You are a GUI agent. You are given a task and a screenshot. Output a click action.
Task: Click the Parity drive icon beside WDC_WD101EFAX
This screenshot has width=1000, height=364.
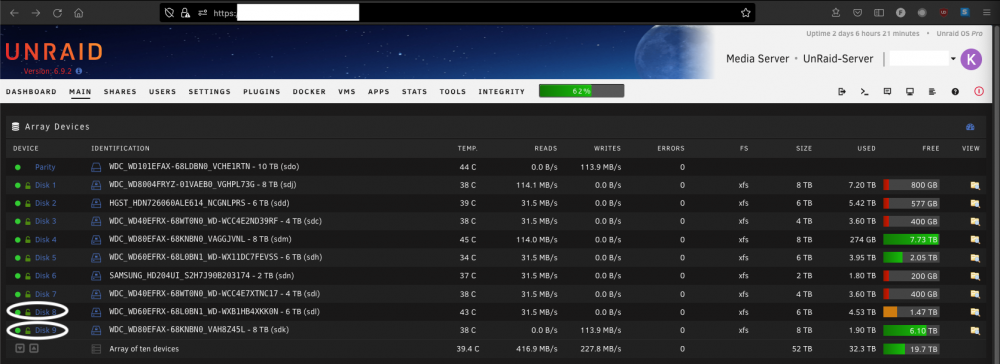96,167
